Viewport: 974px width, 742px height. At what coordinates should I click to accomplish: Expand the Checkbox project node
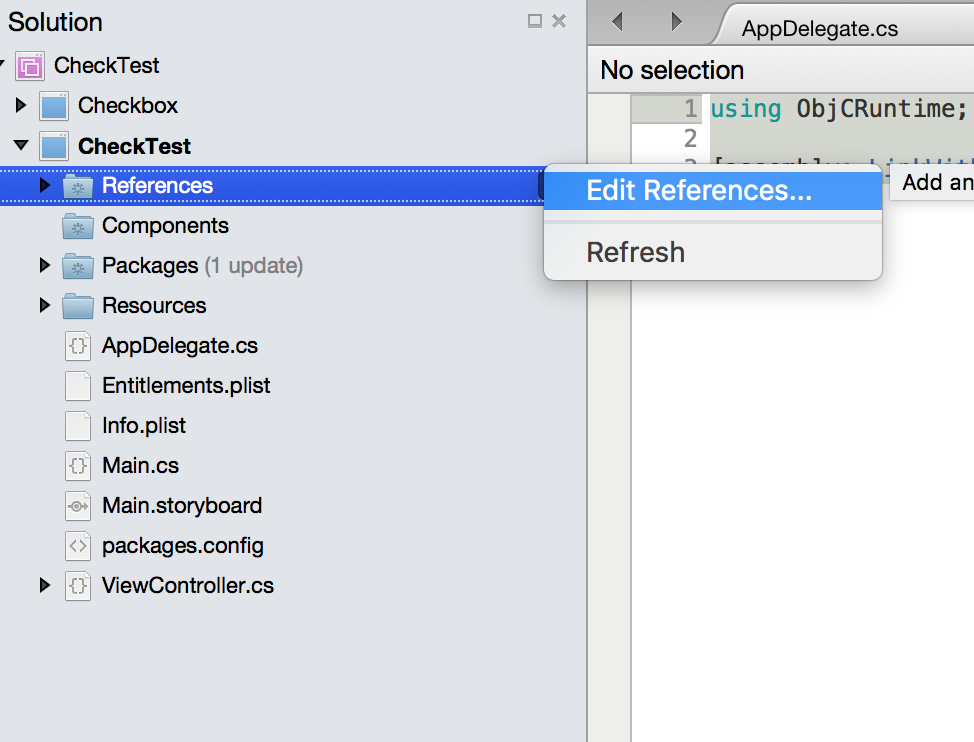coord(21,105)
